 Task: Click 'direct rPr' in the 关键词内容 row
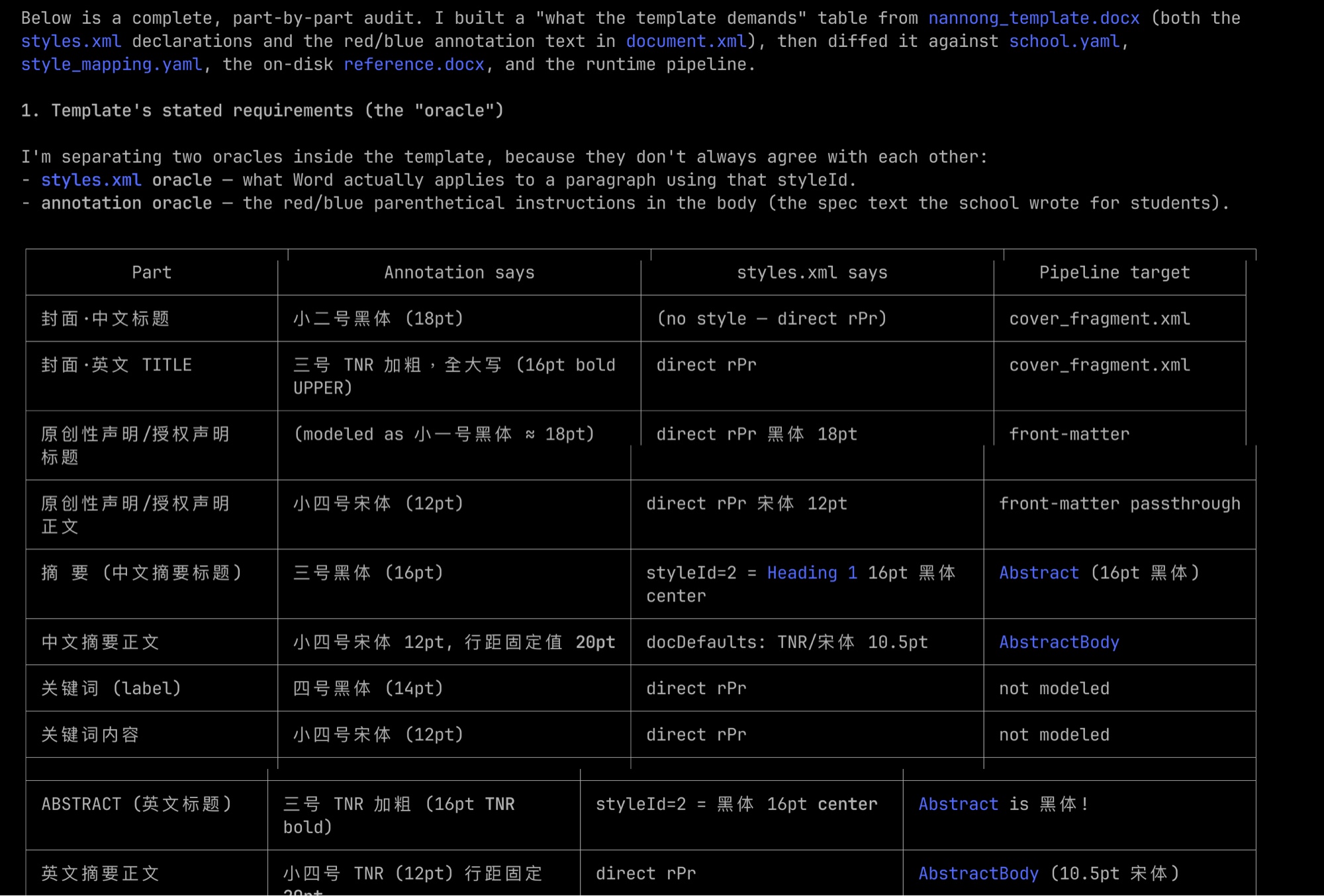pyautogui.click(x=696, y=735)
